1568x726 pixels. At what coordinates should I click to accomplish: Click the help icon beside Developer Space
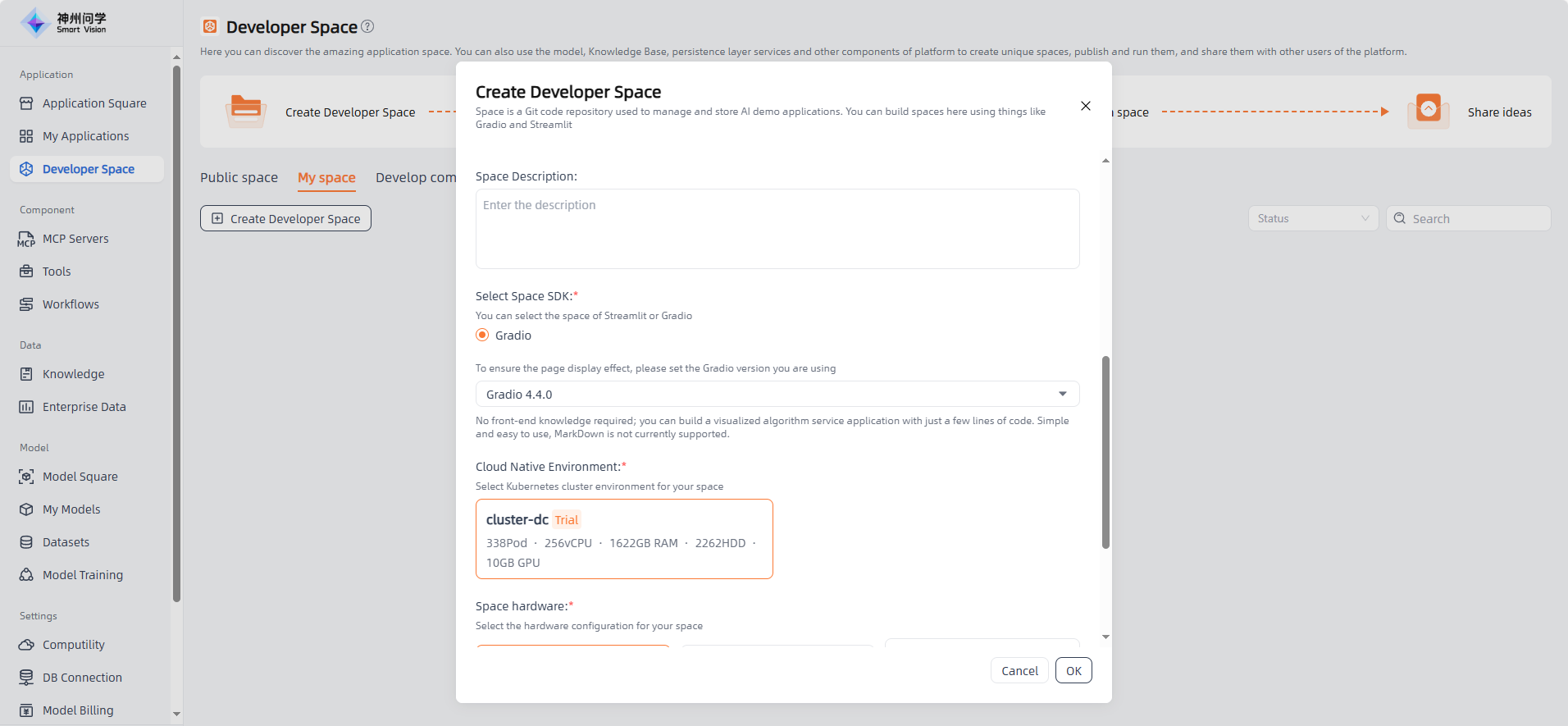367,26
